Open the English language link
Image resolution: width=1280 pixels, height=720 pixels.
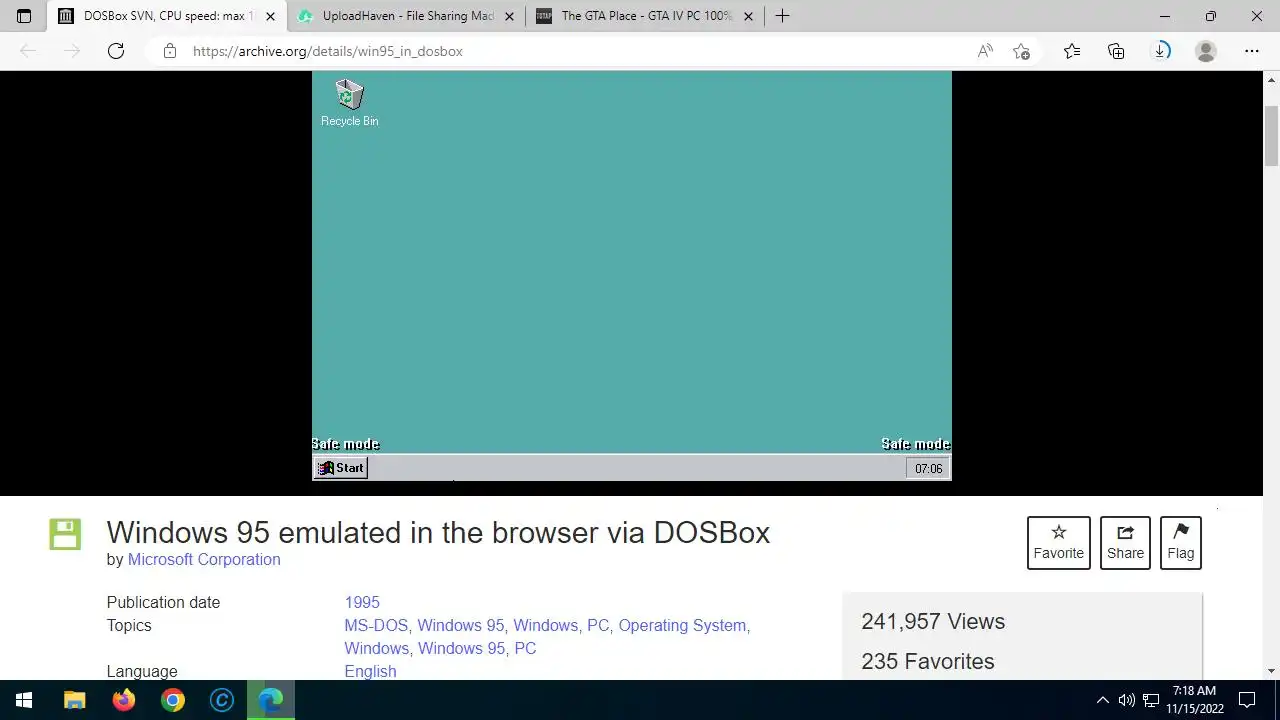coord(370,671)
